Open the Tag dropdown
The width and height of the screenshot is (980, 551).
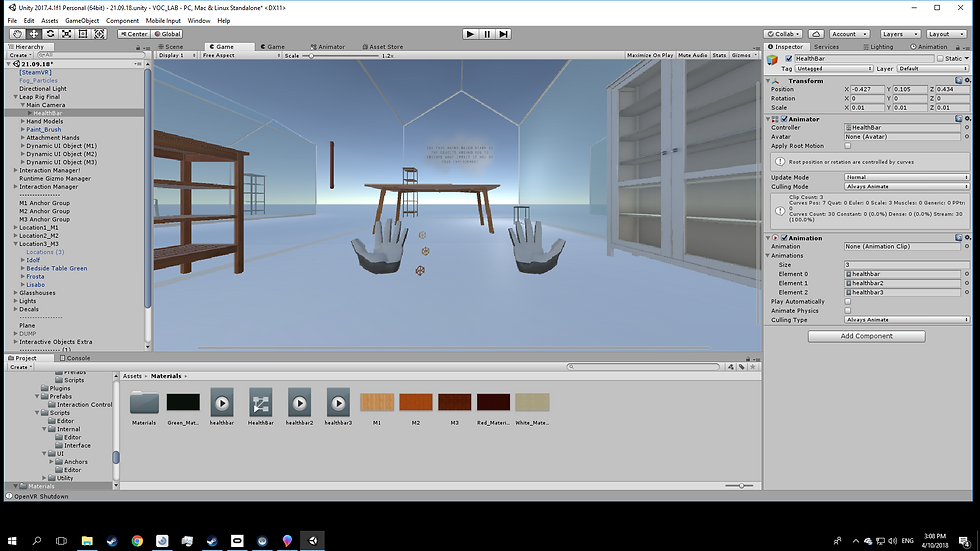(x=834, y=69)
